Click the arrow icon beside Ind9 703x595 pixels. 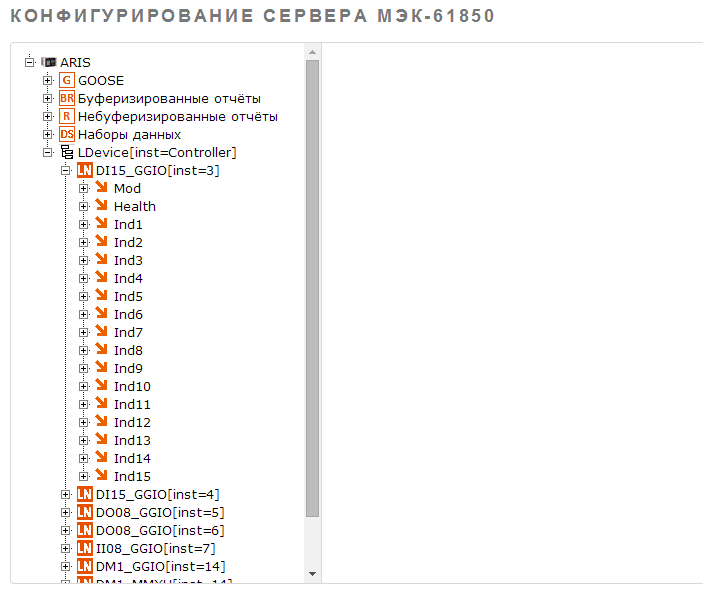click(x=102, y=367)
